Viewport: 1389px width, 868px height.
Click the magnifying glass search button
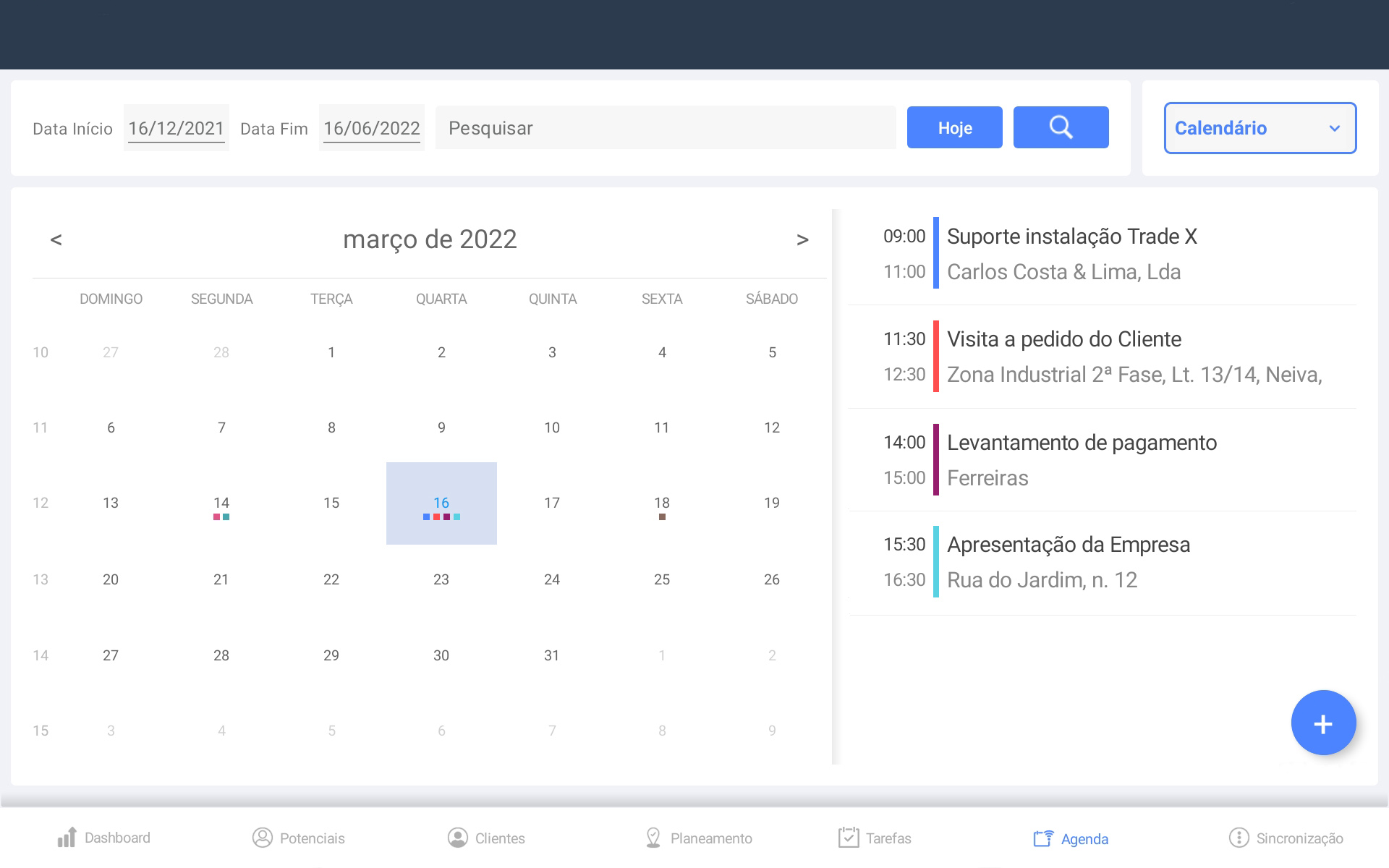coord(1061,127)
